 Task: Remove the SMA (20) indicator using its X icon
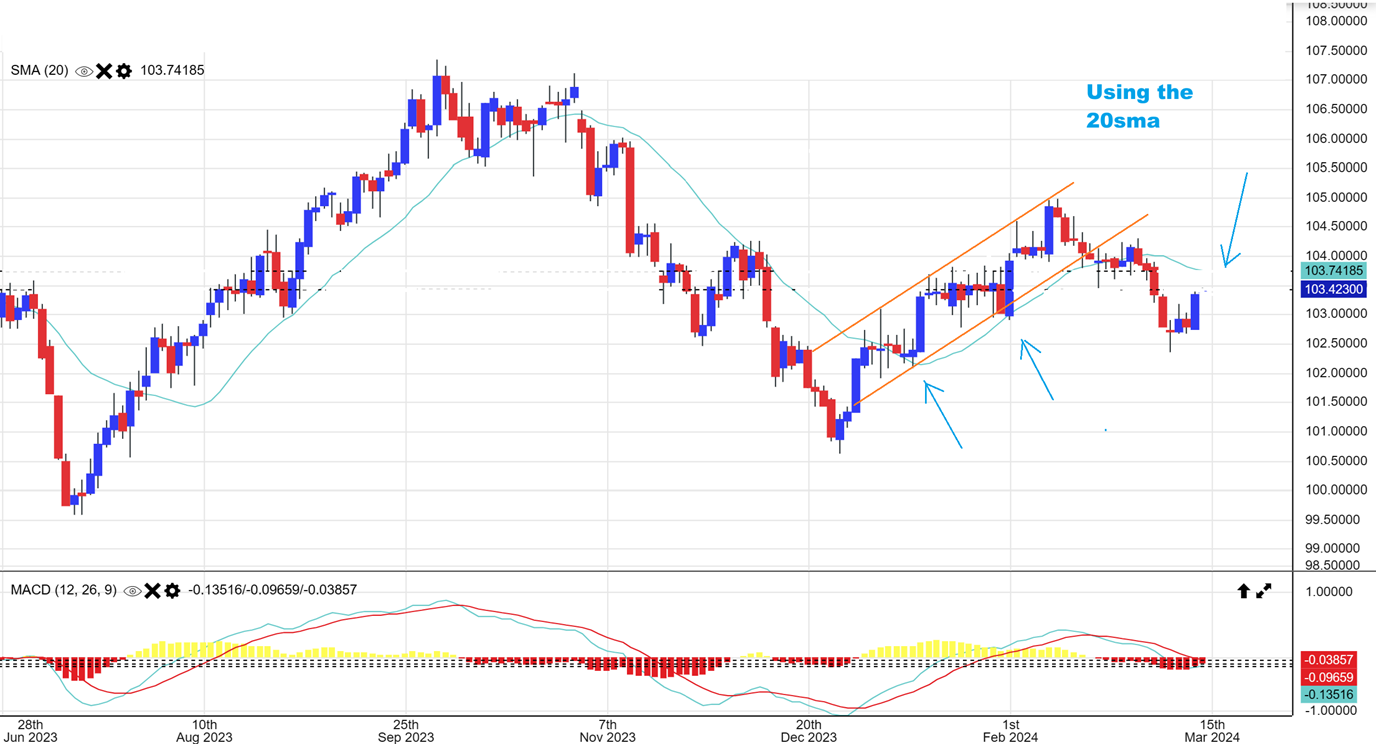tap(104, 71)
